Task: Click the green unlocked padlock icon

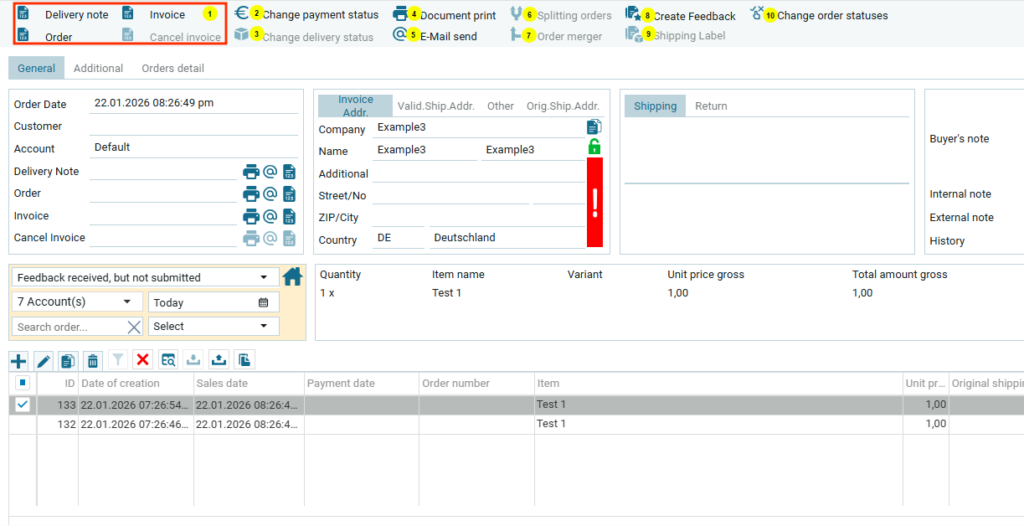Action: pyautogui.click(x=594, y=148)
